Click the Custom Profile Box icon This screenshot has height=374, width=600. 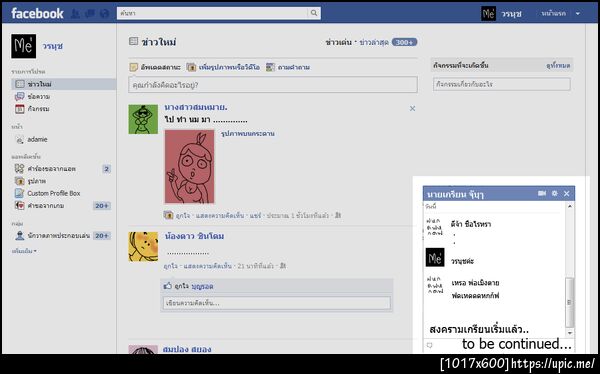19,193
